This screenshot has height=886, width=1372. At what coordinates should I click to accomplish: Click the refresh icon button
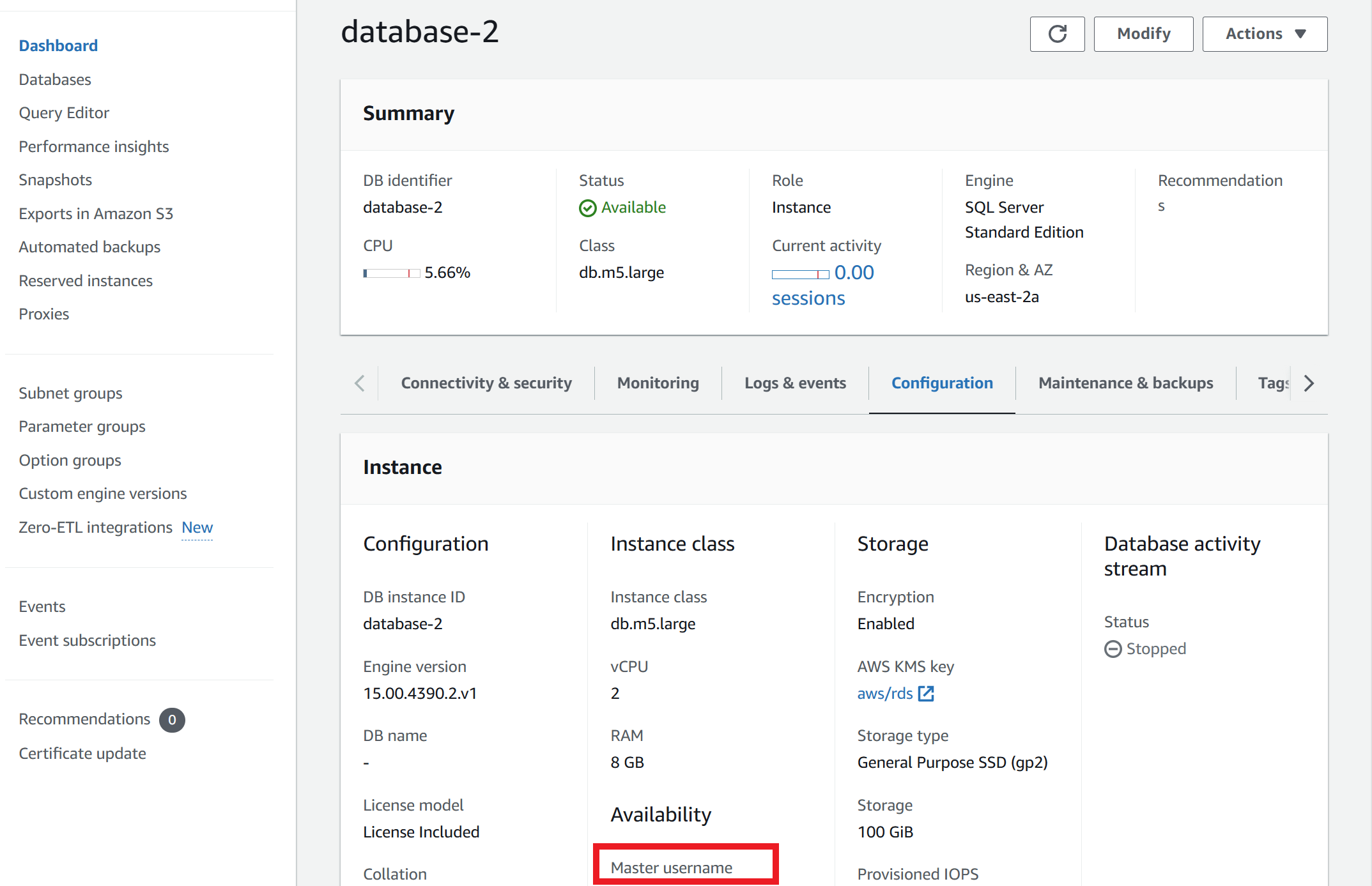[1057, 34]
